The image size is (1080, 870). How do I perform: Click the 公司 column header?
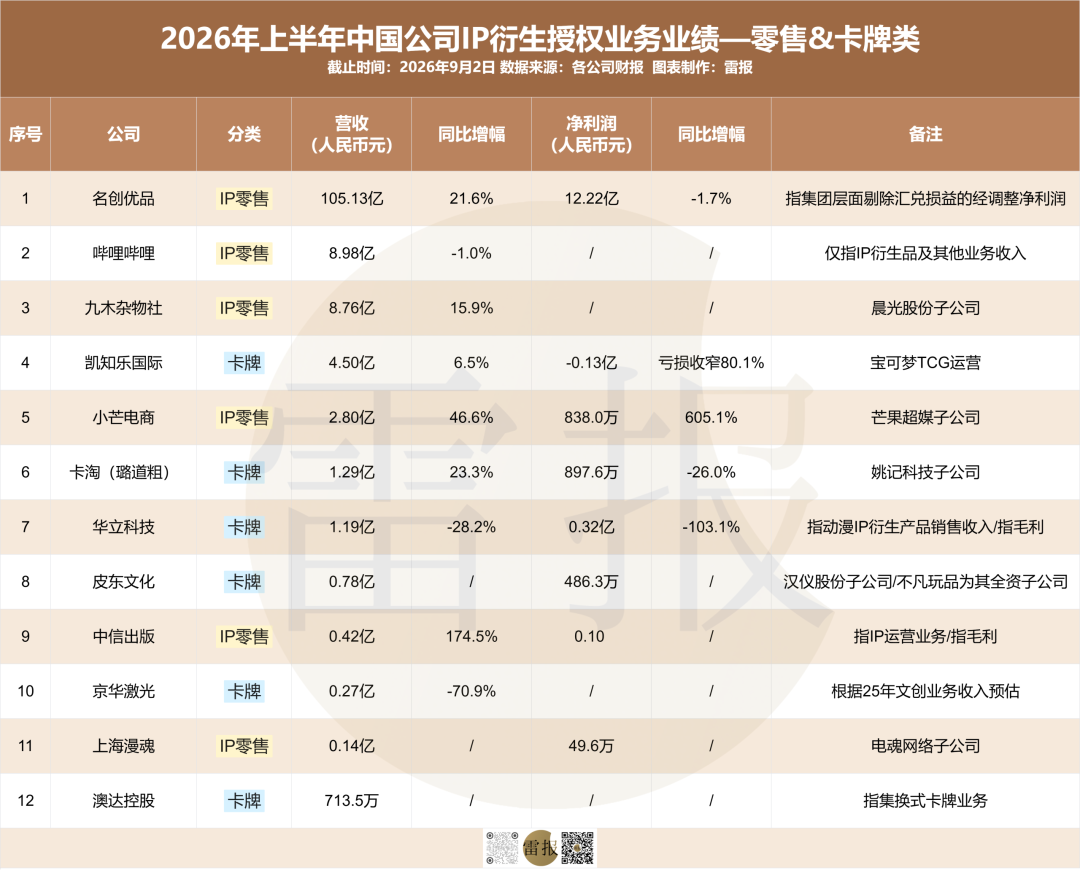coord(123,134)
